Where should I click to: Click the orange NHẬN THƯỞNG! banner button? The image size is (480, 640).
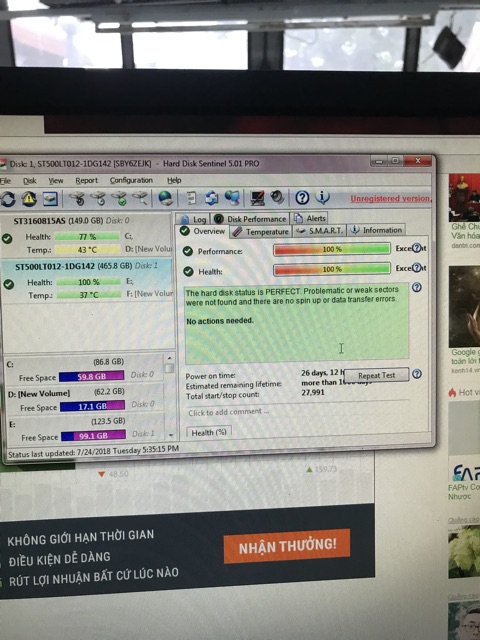287,546
